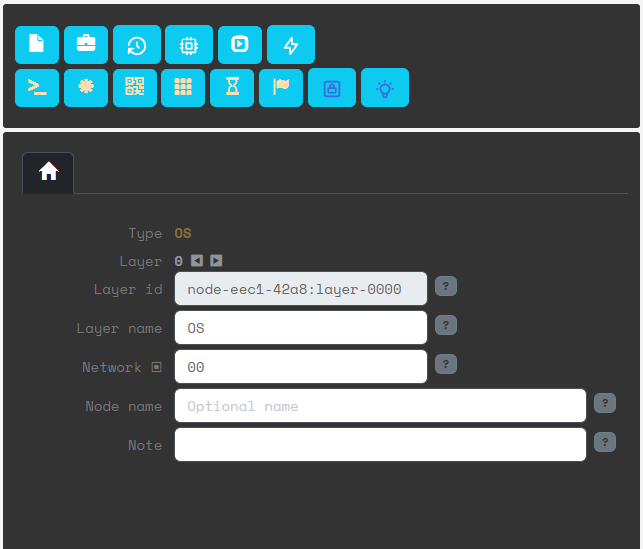Go to next layer with right arrow

point(216,261)
